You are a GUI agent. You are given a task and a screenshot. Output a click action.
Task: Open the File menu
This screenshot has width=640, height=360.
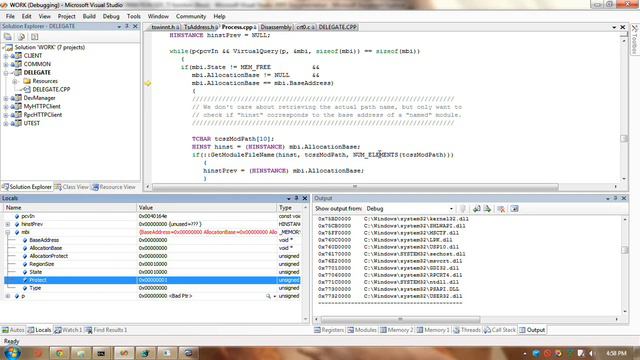(10, 16)
